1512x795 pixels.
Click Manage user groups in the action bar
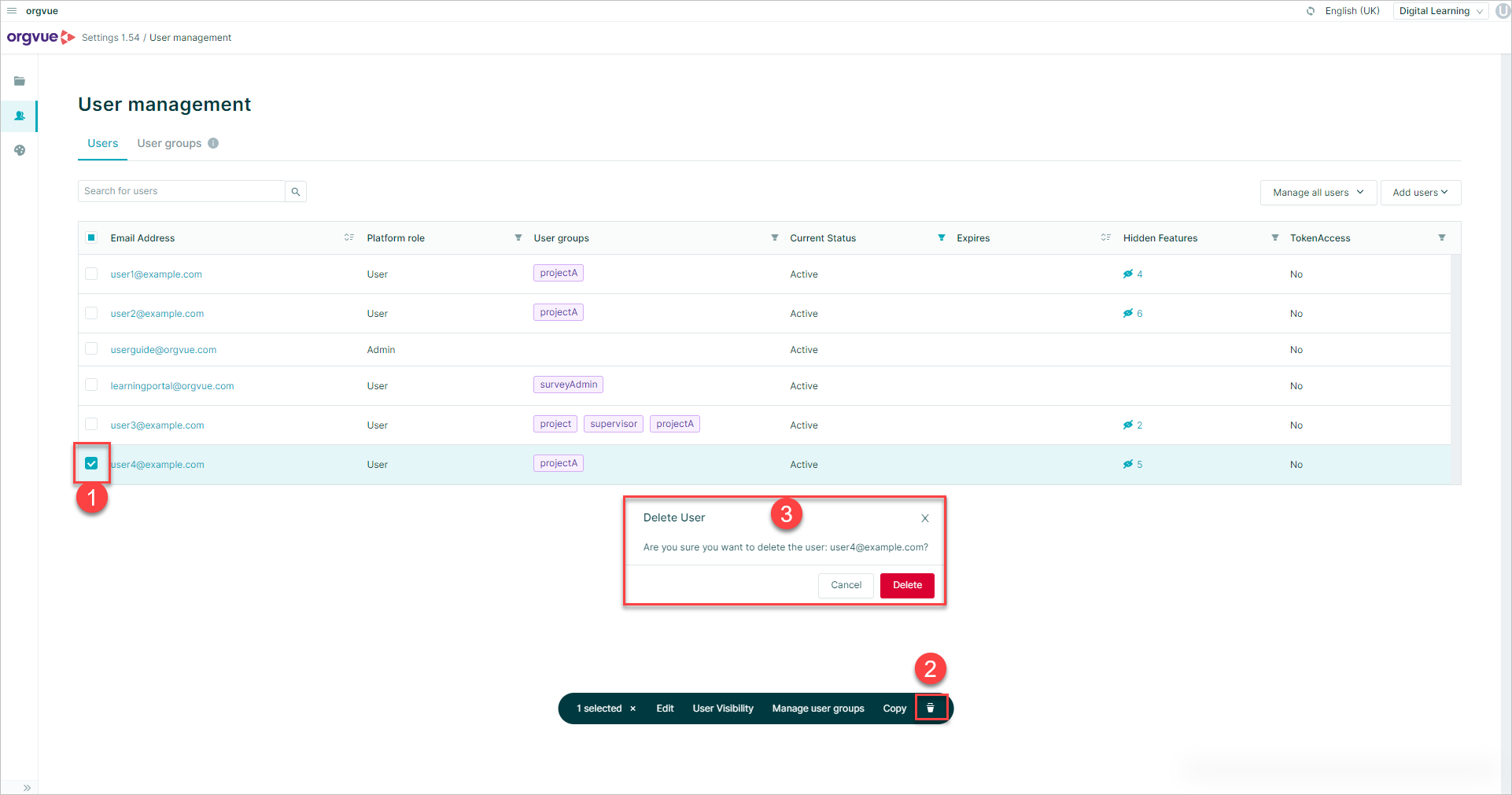[x=818, y=709]
